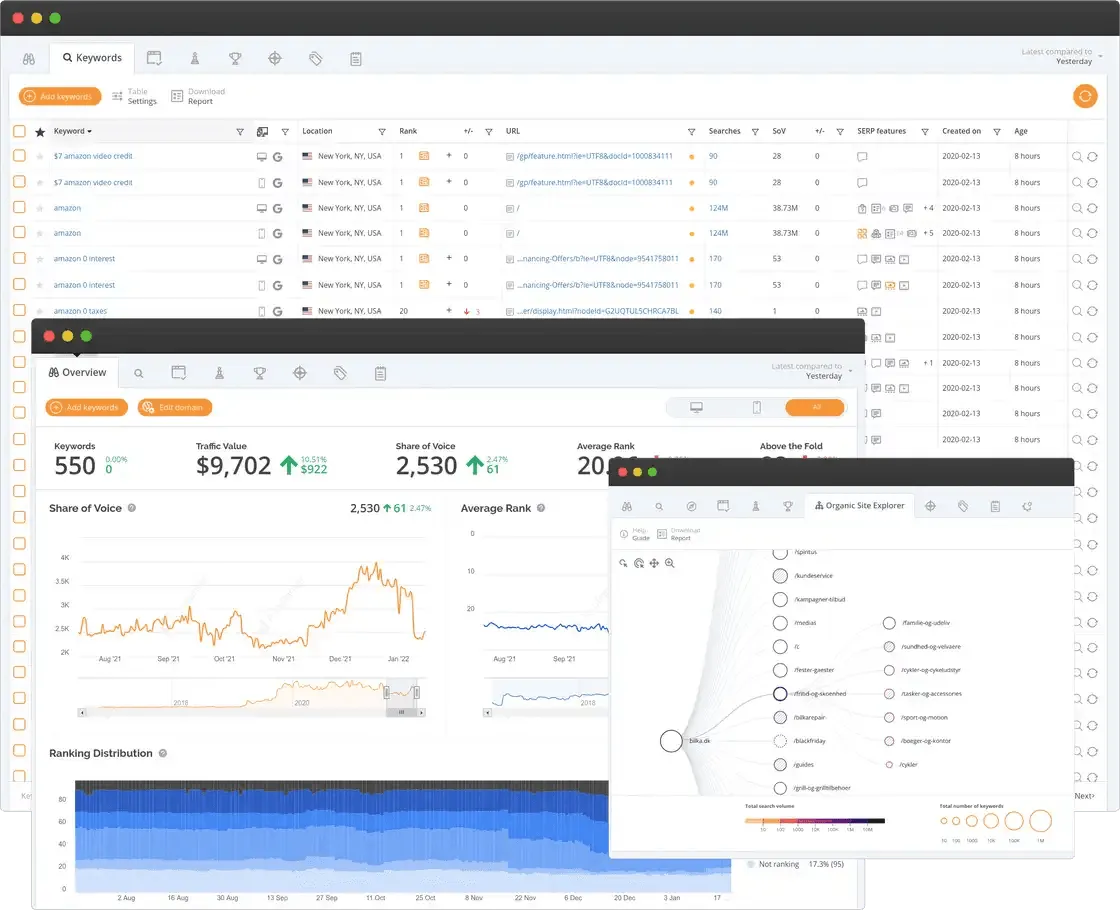
Task: Select the target icon in the top toolbar
Action: point(275,58)
